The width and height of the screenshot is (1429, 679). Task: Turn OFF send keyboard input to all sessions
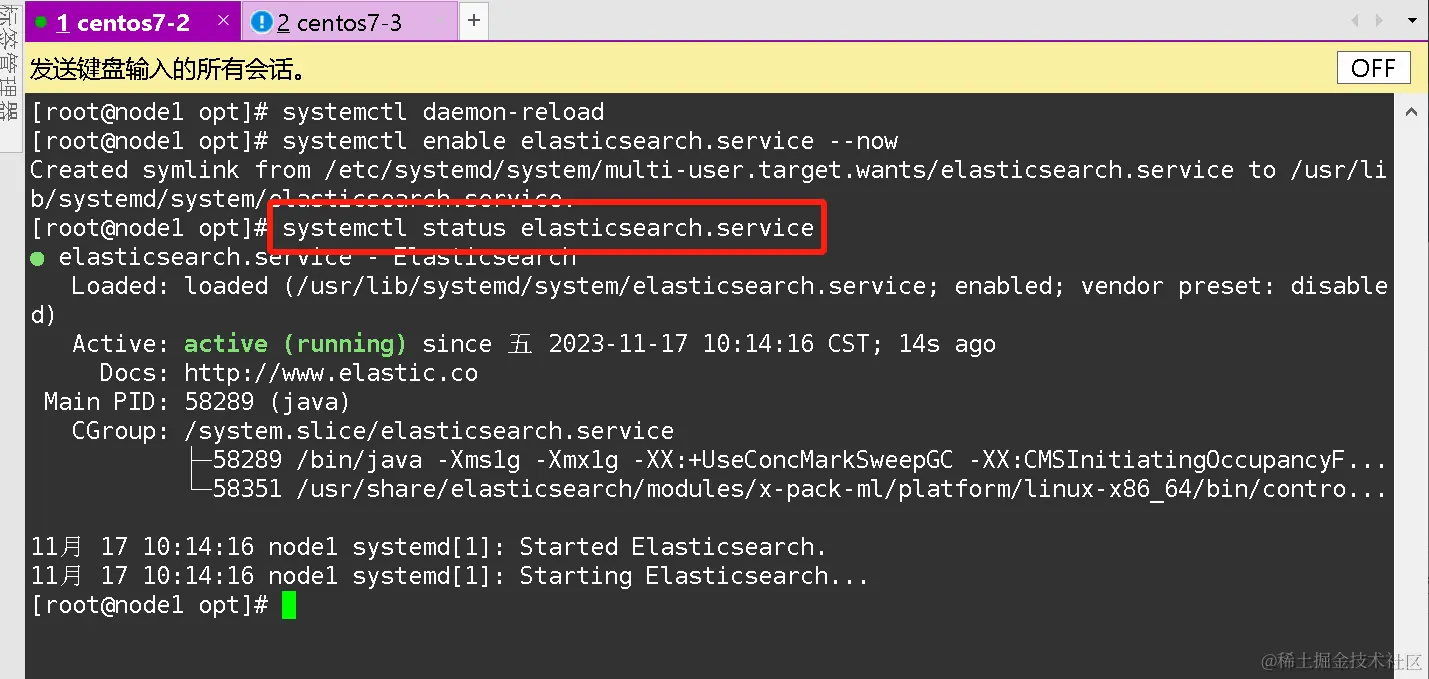click(x=1373, y=68)
